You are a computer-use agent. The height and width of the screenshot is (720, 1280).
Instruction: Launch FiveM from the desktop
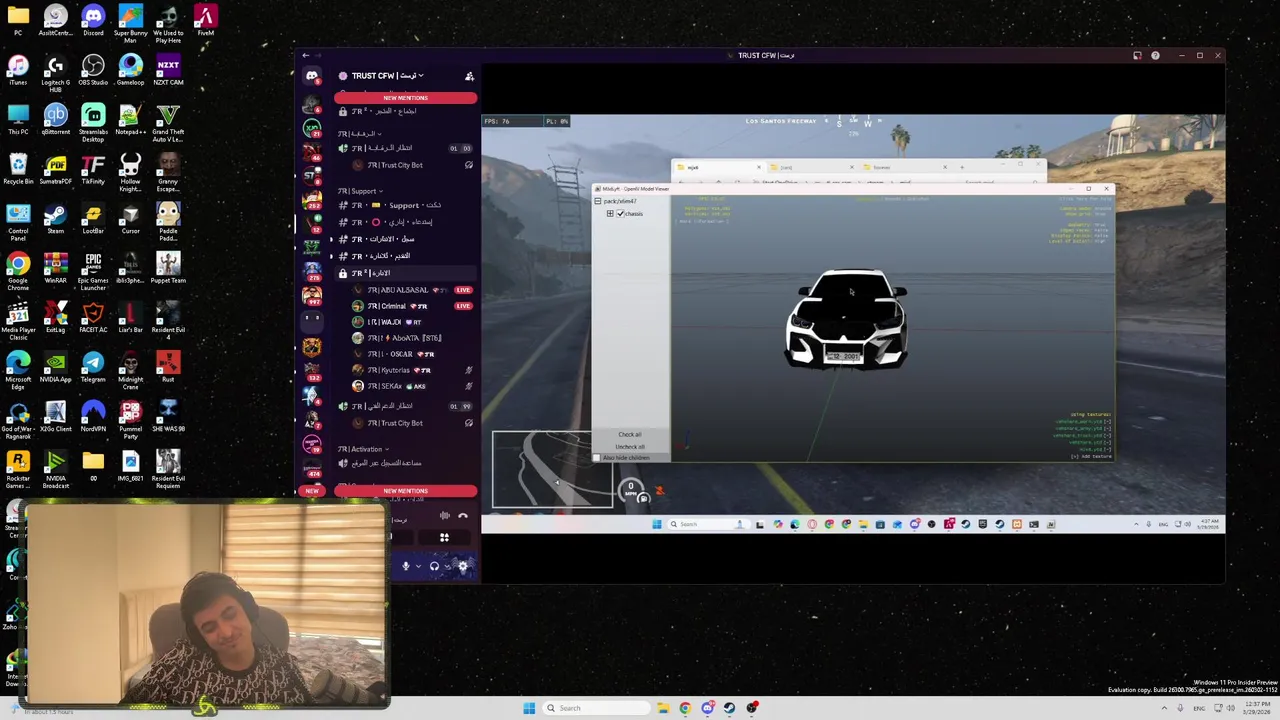coord(205,20)
